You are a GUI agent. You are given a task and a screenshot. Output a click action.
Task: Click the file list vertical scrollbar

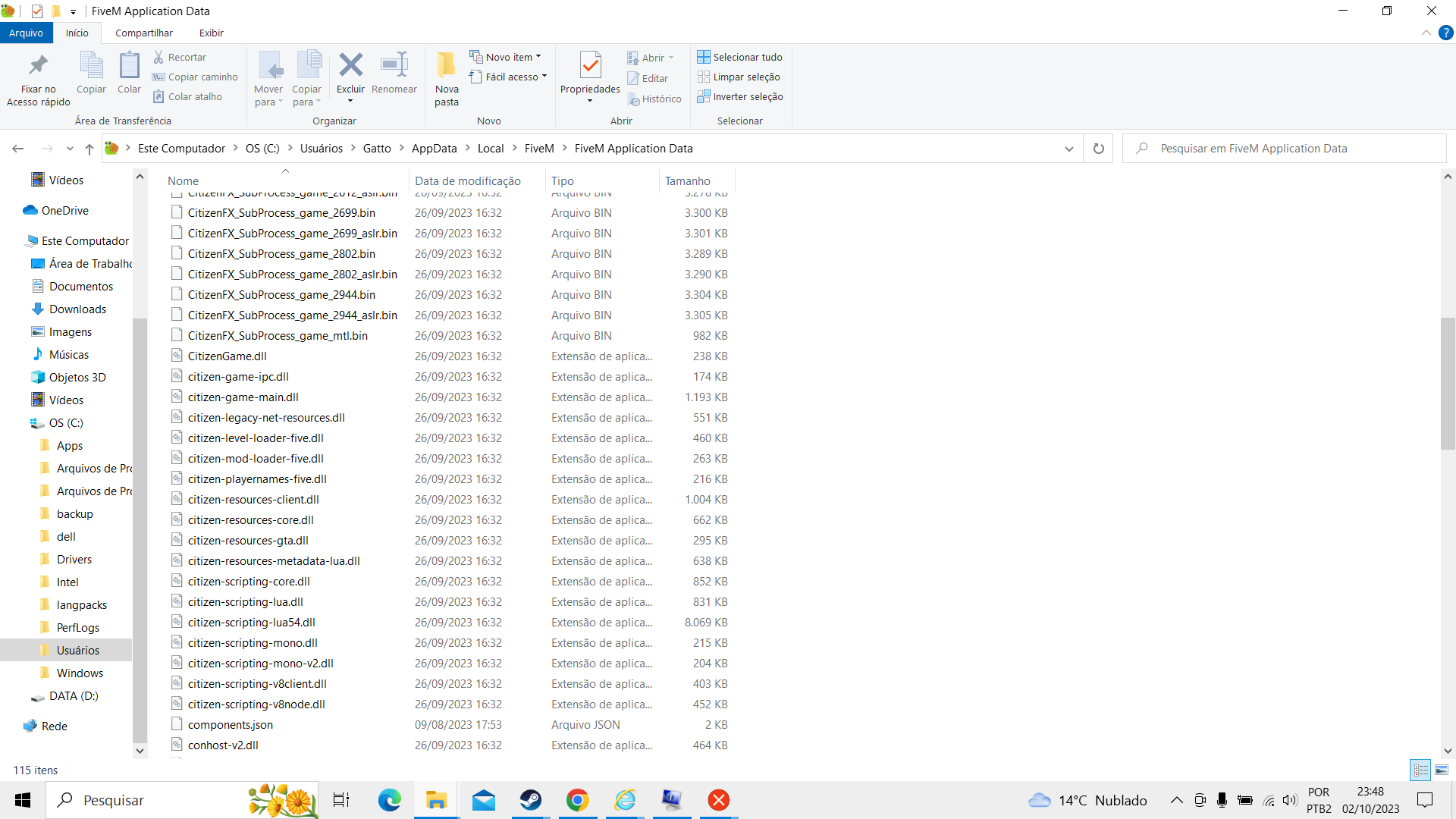coord(1448,383)
